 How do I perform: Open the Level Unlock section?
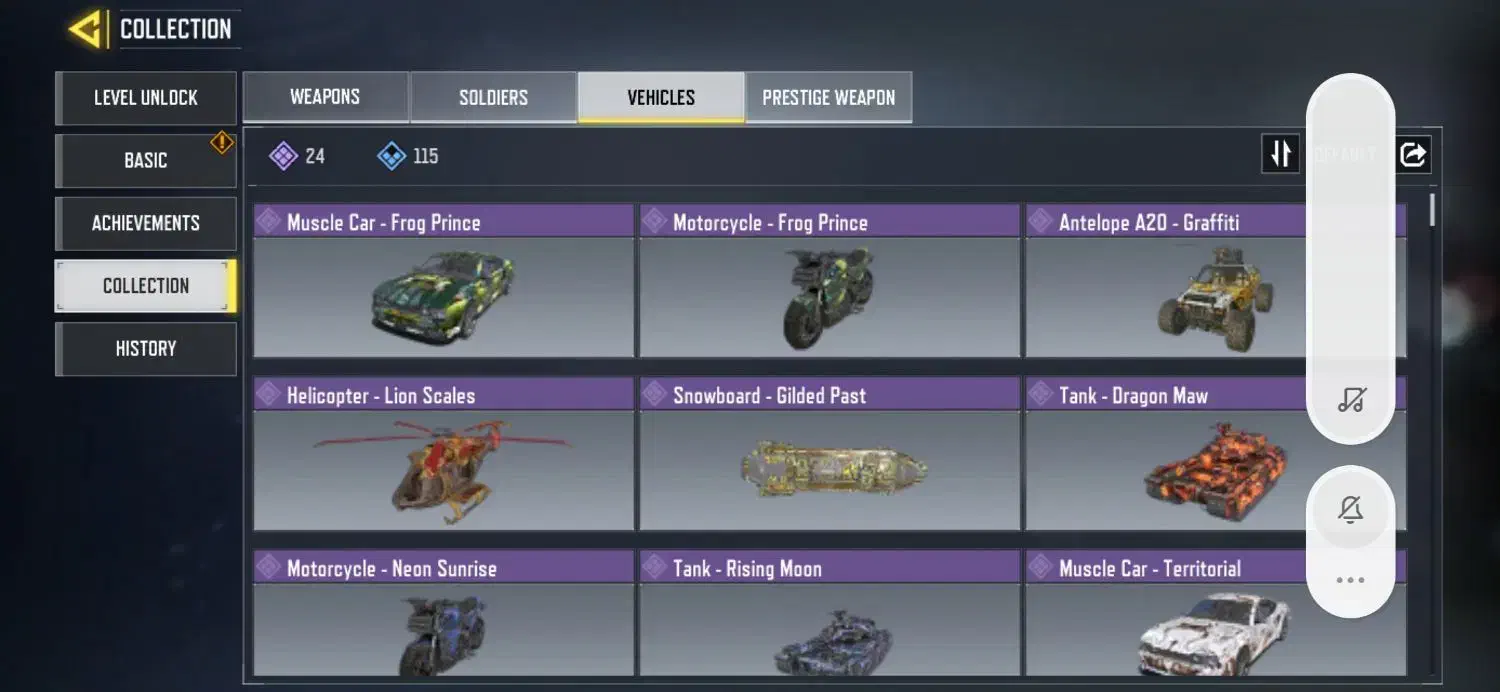146,98
